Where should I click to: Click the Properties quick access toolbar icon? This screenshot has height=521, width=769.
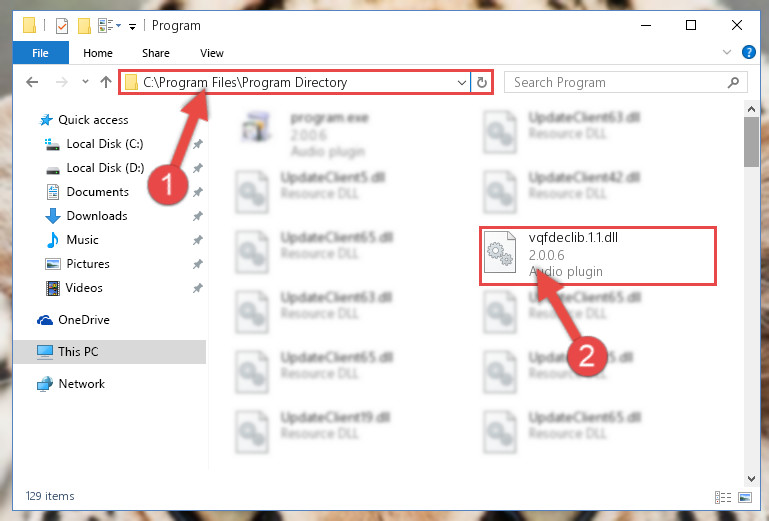coord(62,26)
